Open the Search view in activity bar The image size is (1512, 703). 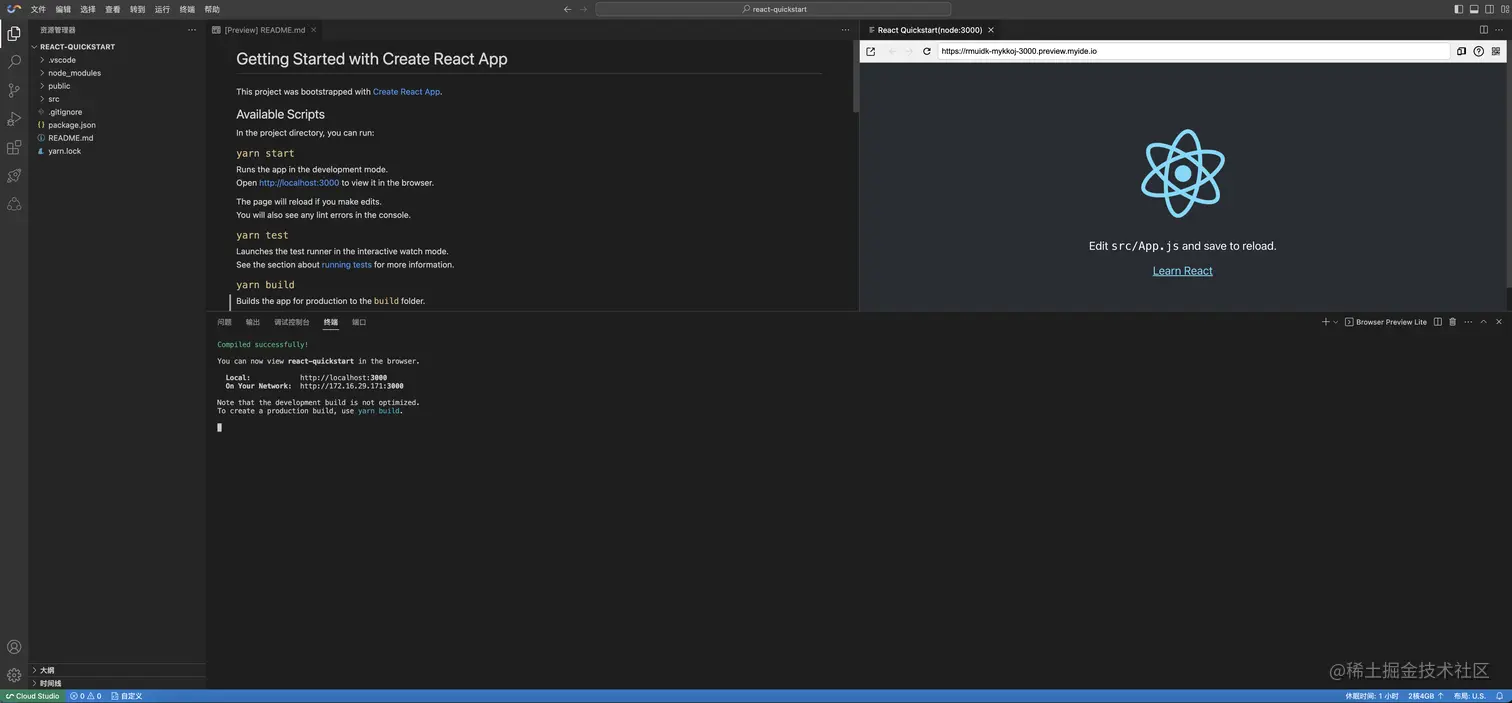pyautogui.click(x=14, y=62)
